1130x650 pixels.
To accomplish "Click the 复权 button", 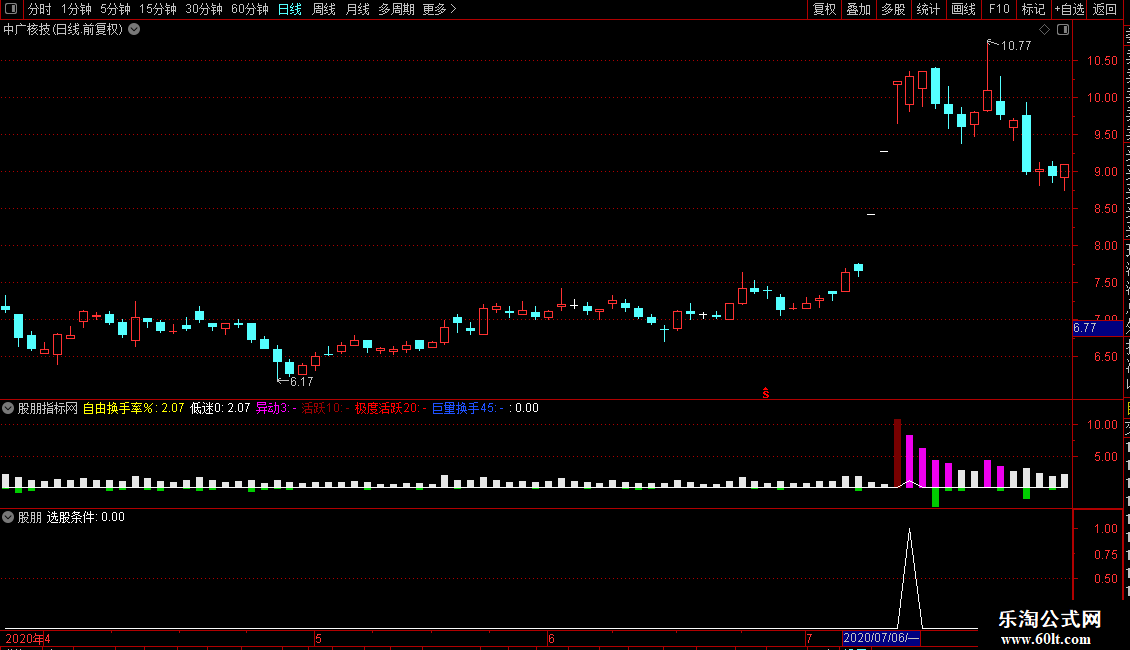I will [824, 9].
